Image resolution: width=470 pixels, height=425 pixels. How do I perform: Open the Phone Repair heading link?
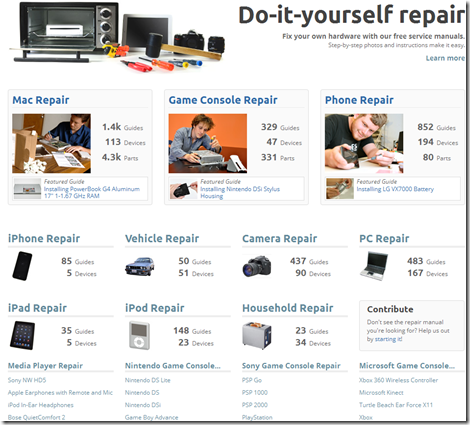(x=359, y=100)
